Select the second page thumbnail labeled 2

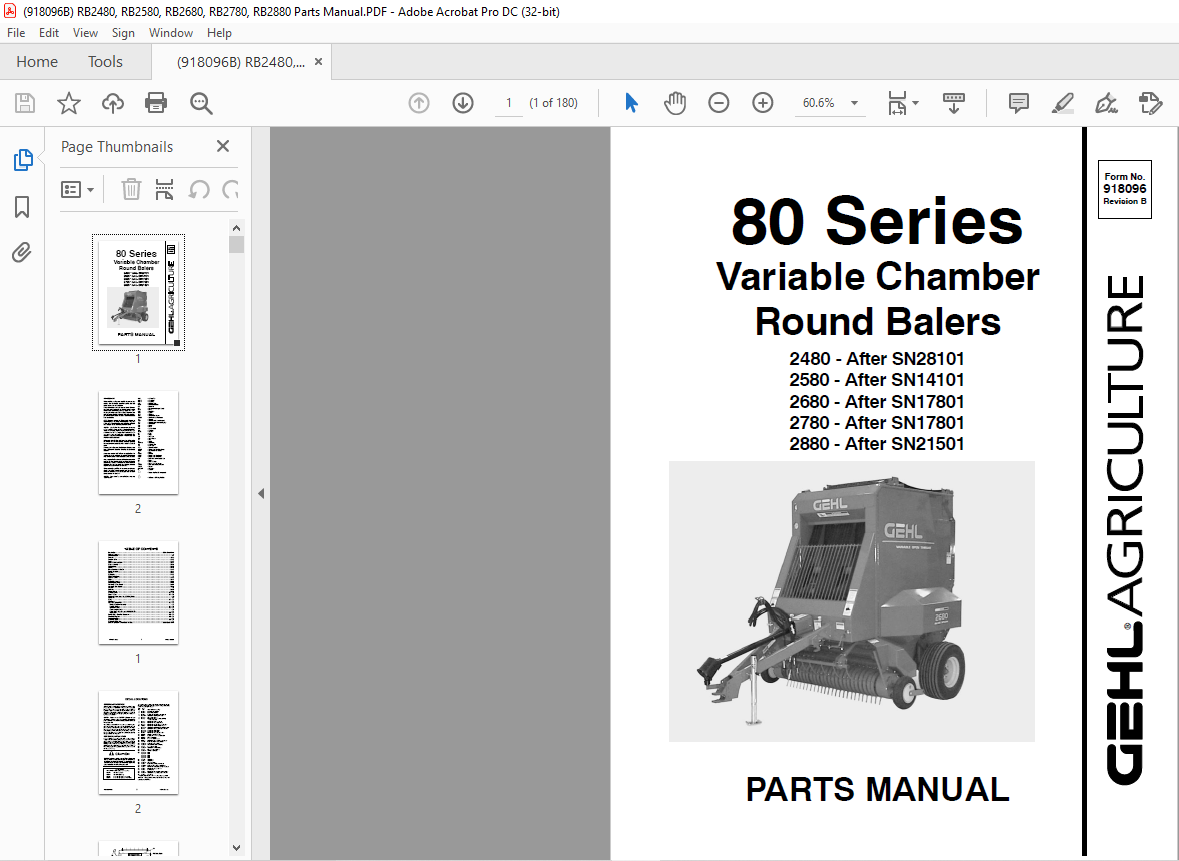(138, 443)
